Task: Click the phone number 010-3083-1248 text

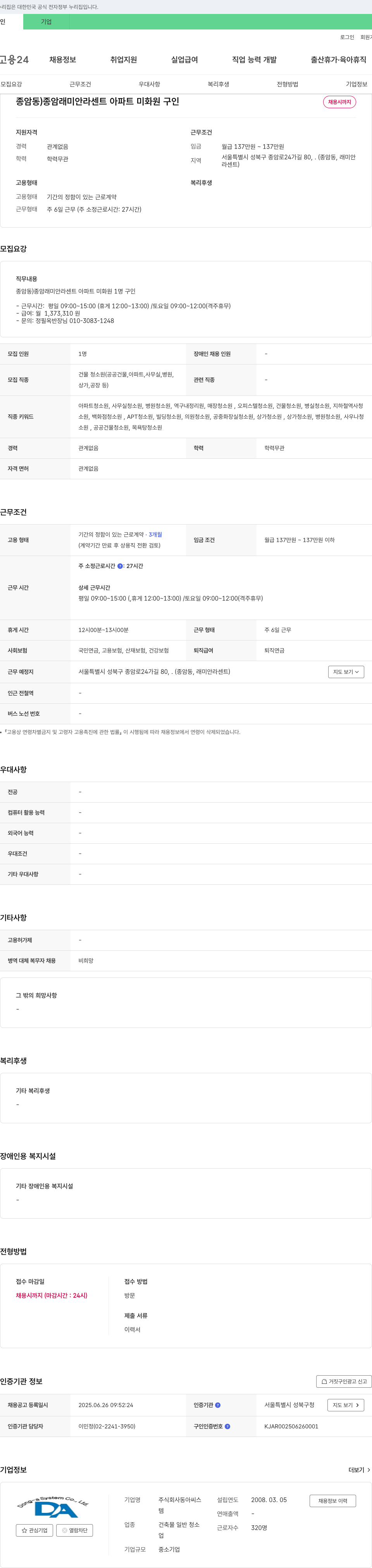Action: tap(91, 321)
